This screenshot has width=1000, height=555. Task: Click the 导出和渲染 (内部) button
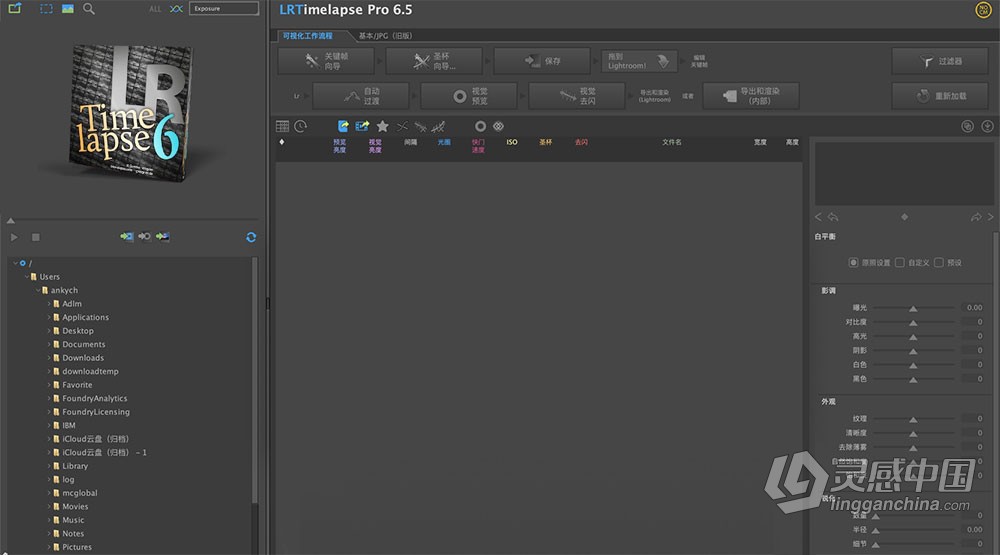[751, 96]
